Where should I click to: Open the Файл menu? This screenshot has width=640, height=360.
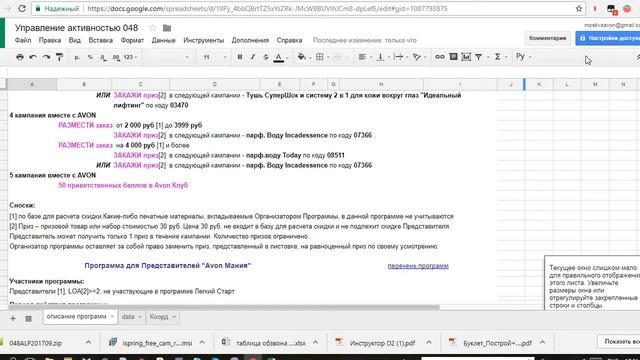click(x=23, y=40)
